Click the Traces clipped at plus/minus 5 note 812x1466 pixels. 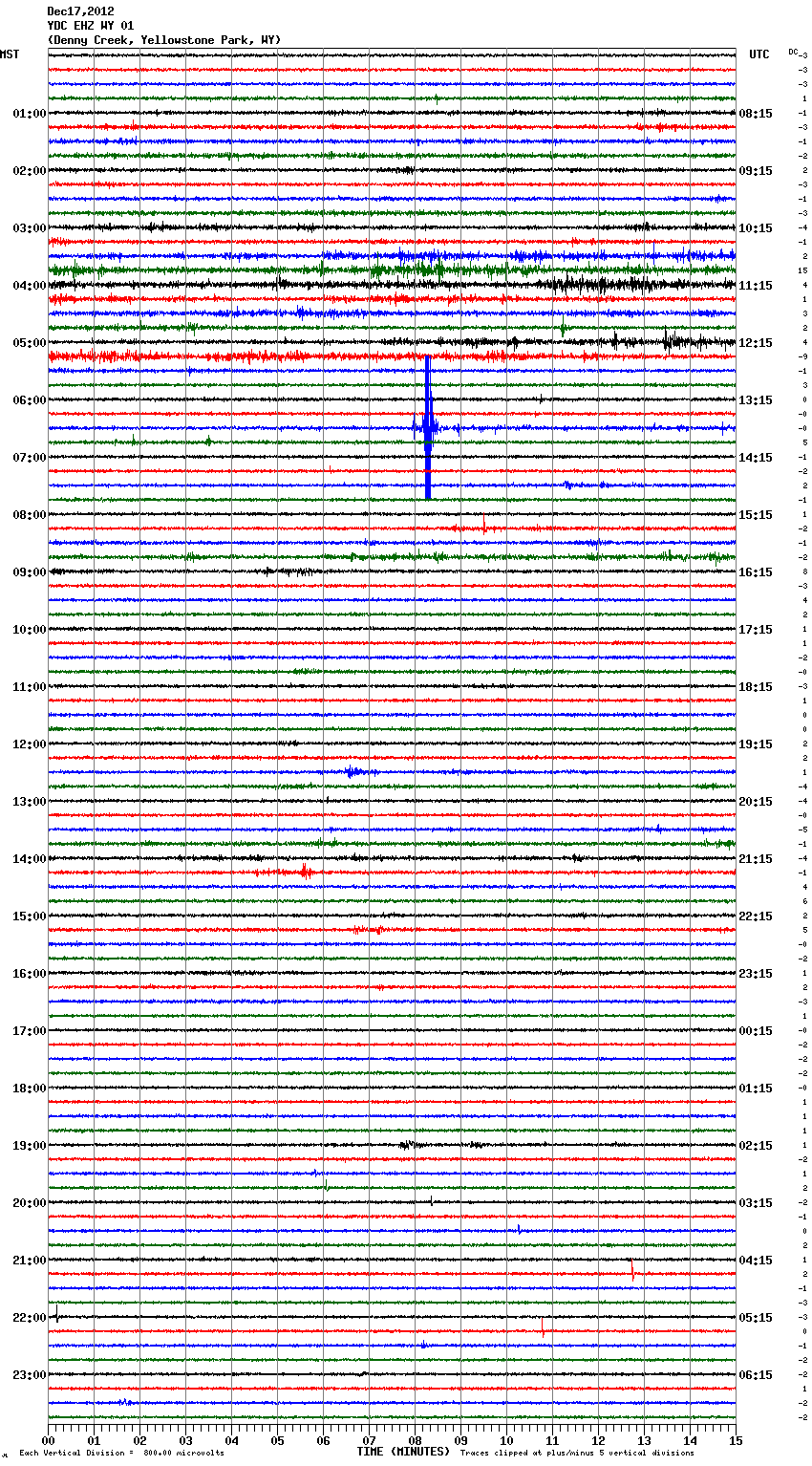(577, 1453)
